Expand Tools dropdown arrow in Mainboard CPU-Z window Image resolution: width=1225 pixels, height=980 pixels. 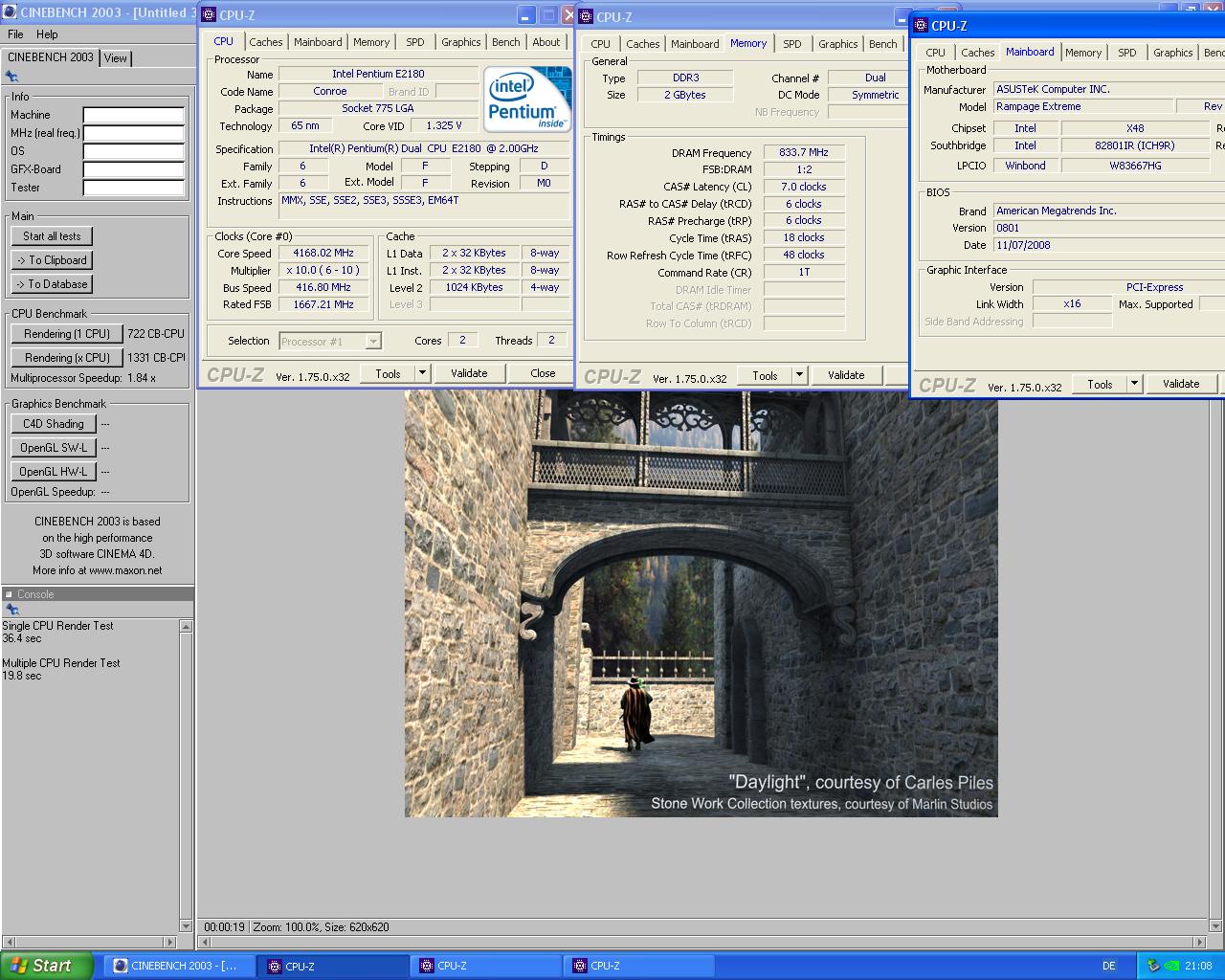(1134, 384)
